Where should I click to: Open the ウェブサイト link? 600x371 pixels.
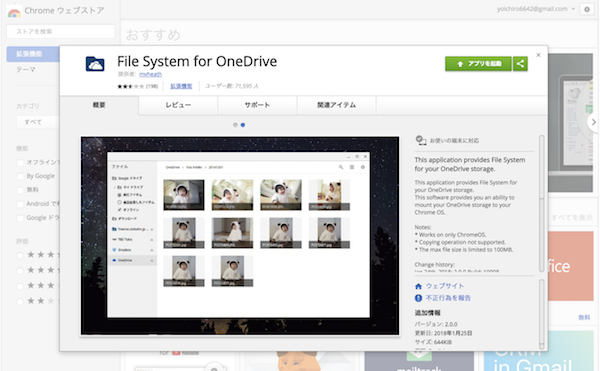pyautogui.click(x=445, y=286)
